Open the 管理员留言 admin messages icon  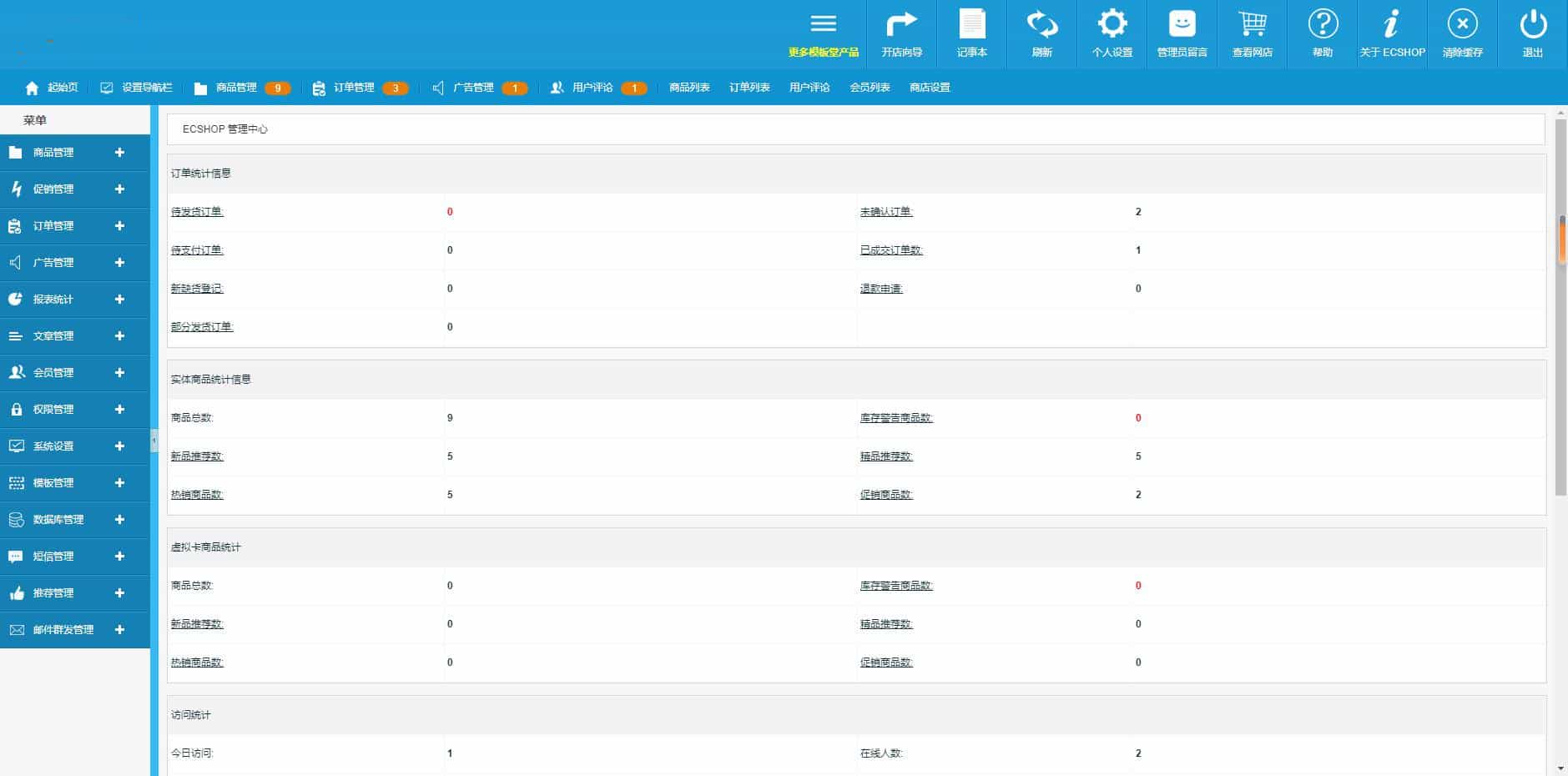click(x=1182, y=33)
